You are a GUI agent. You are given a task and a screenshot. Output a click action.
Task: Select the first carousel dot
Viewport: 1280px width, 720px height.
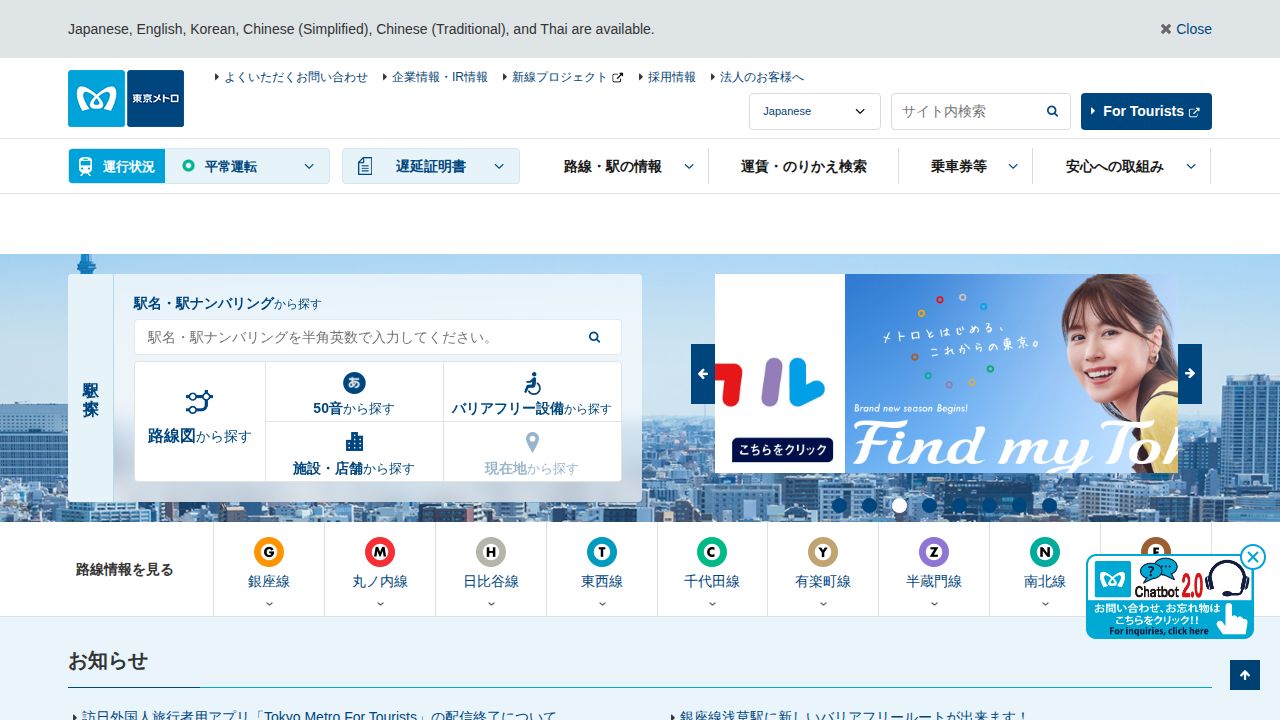point(839,506)
